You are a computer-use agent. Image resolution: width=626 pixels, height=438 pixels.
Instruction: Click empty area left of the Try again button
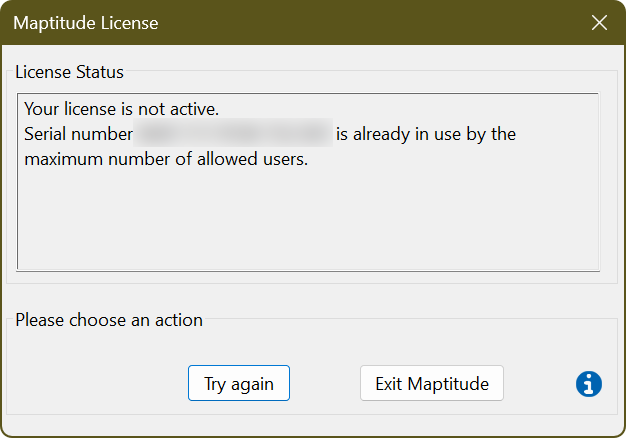click(100, 383)
